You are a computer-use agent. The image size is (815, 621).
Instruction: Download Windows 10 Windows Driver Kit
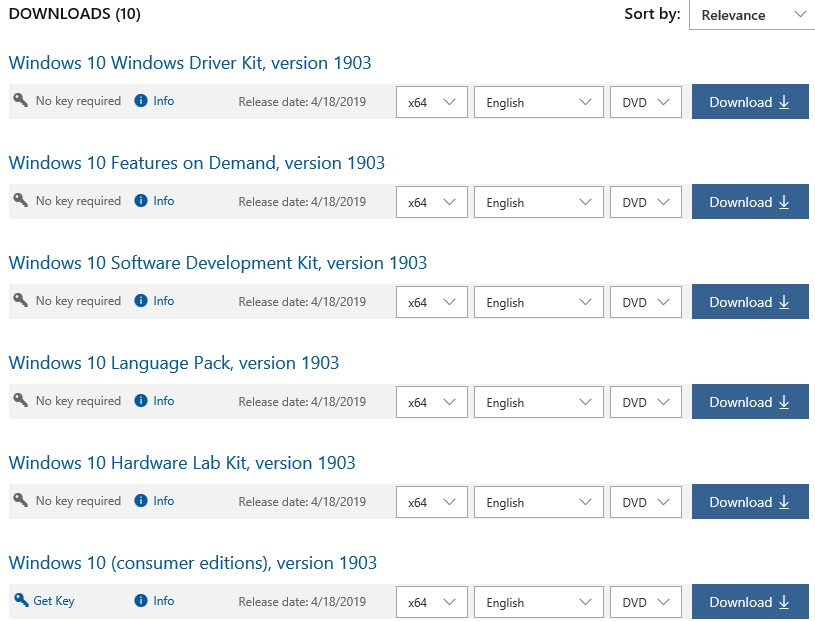tap(749, 102)
